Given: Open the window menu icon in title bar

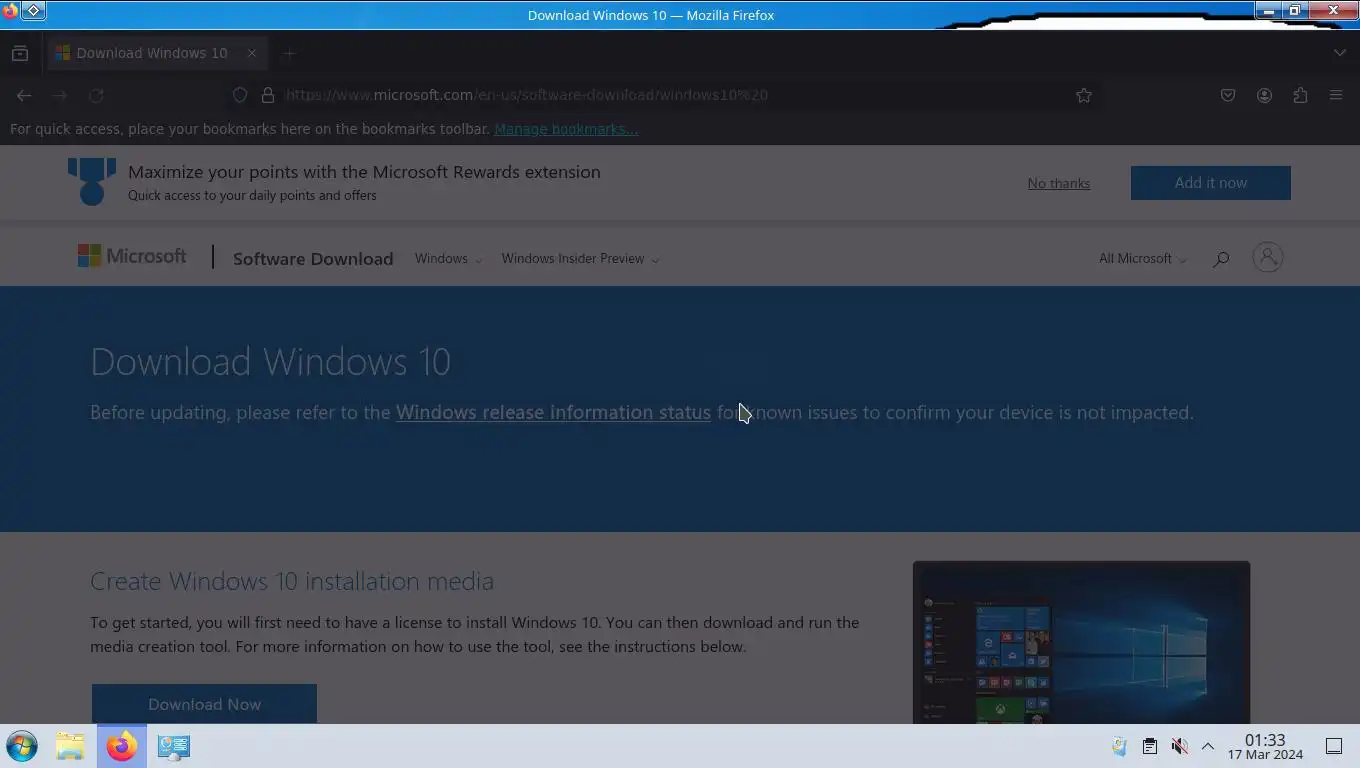Looking at the screenshot, I should click(x=33, y=11).
